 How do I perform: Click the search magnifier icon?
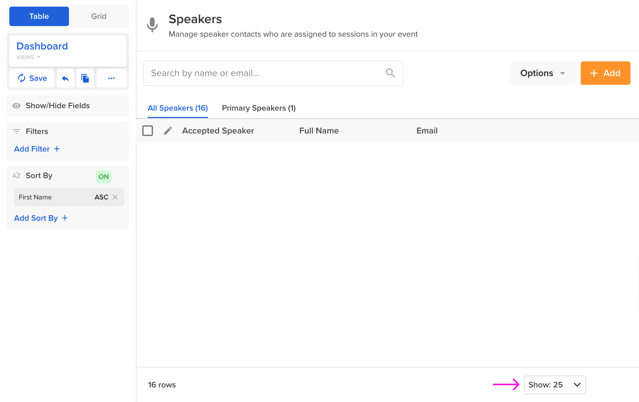(x=390, y=73)
